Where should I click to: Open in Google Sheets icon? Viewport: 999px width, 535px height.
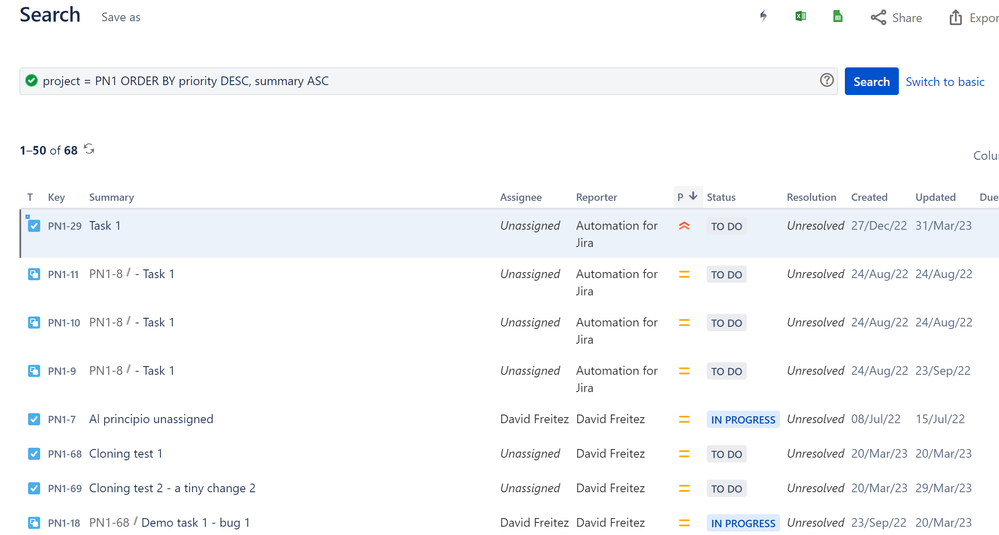[838, 17]
